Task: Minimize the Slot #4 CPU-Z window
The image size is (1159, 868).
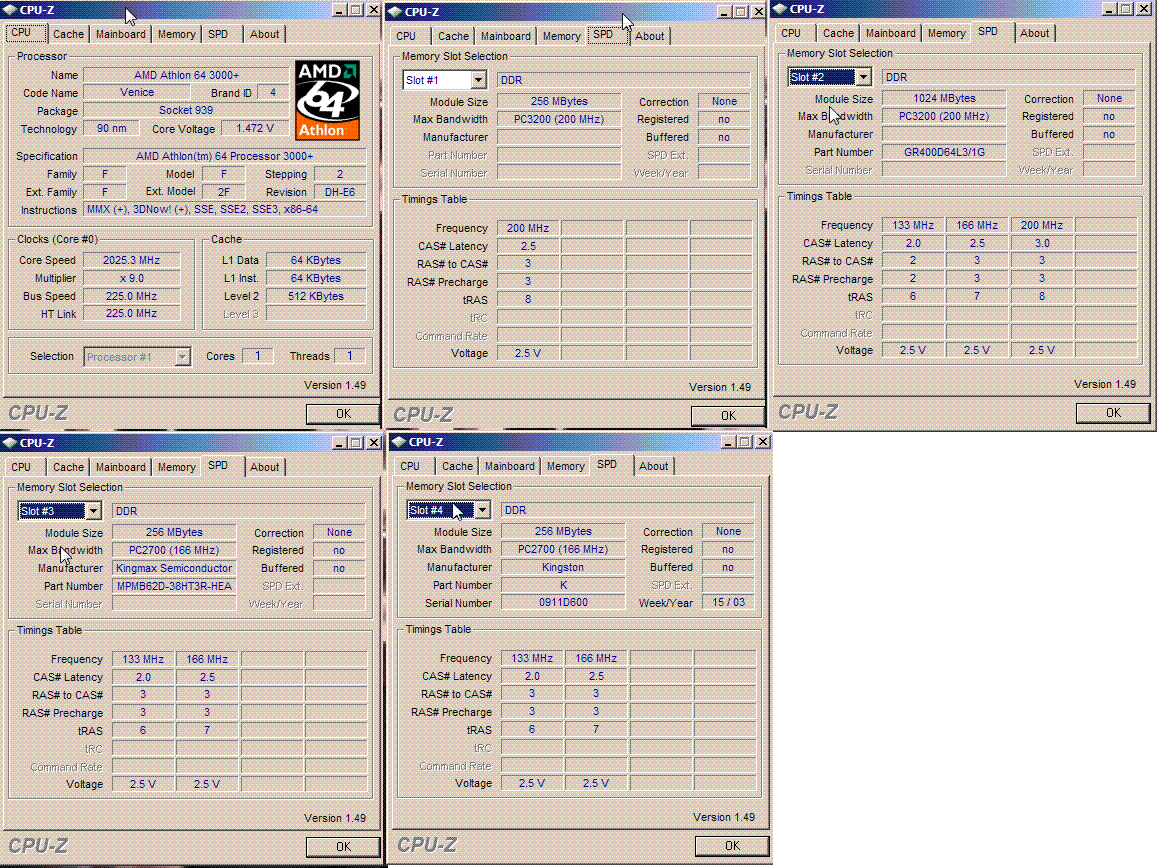Action: click(x=728, y=442)
